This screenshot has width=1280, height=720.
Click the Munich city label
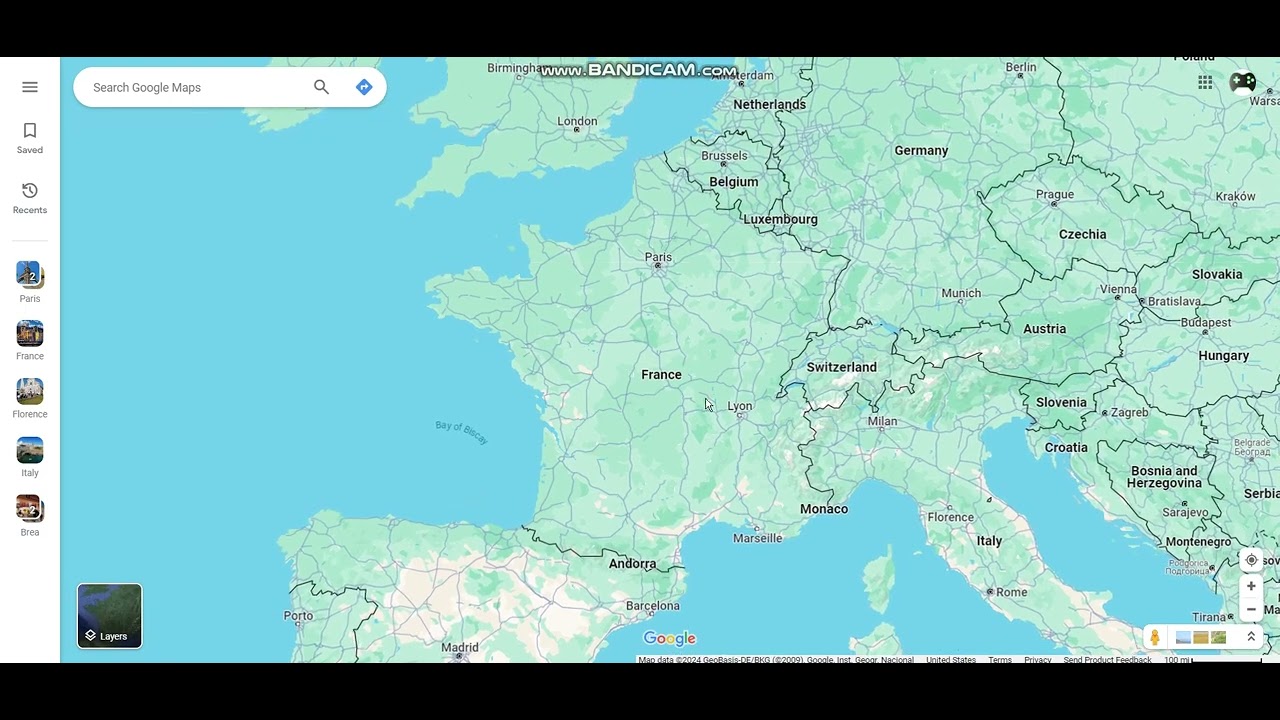tap(961, 293)
